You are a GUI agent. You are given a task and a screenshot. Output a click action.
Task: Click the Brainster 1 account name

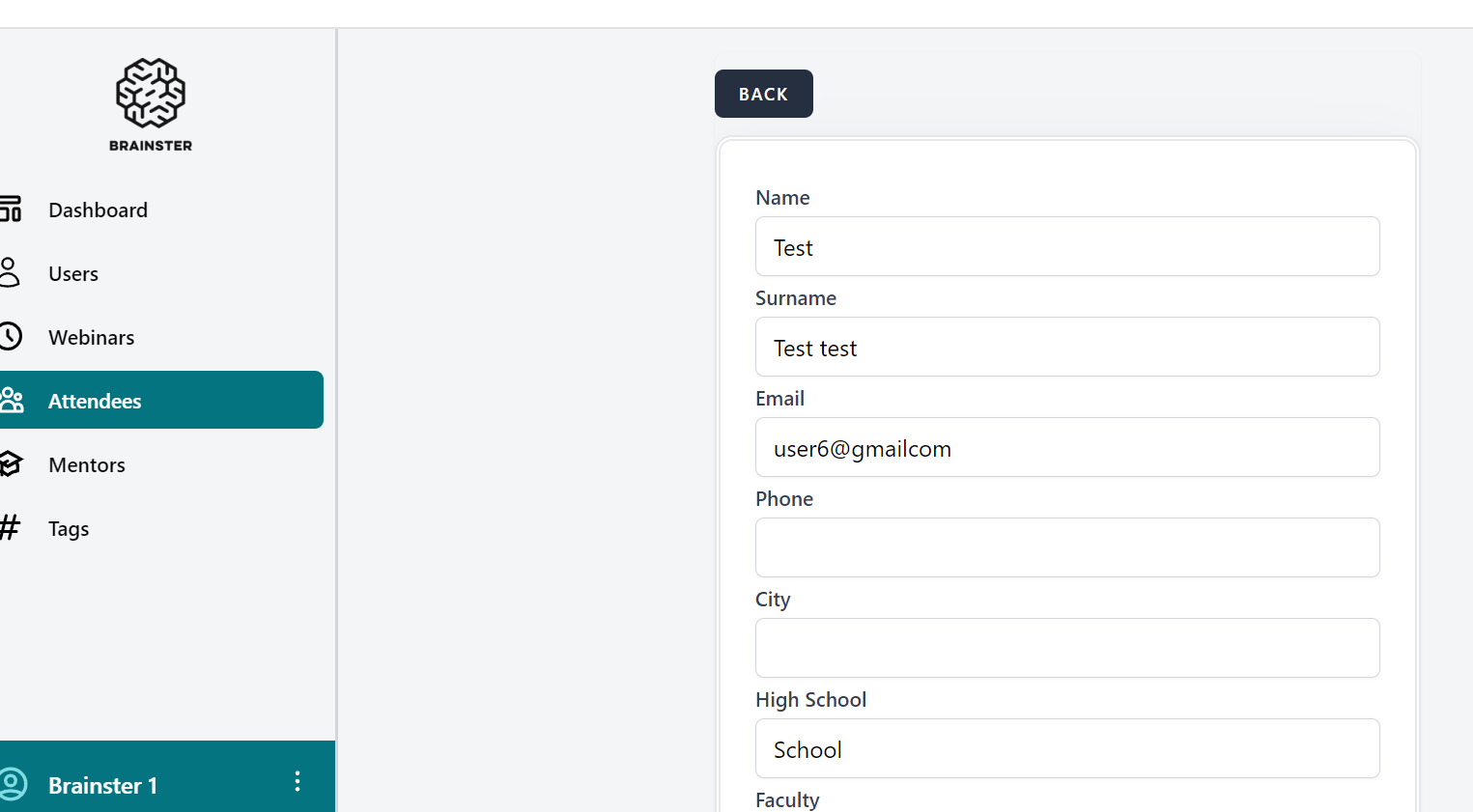click(102, 786)
